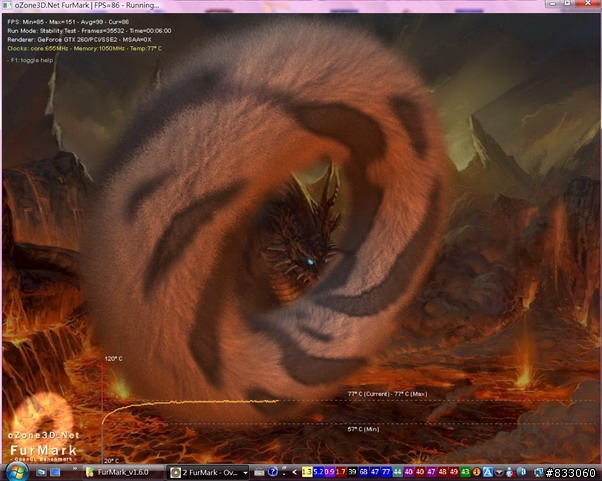602x481 pixels.
Task: Click the dark 39 temperature tray icon
Action: [352, 472]
